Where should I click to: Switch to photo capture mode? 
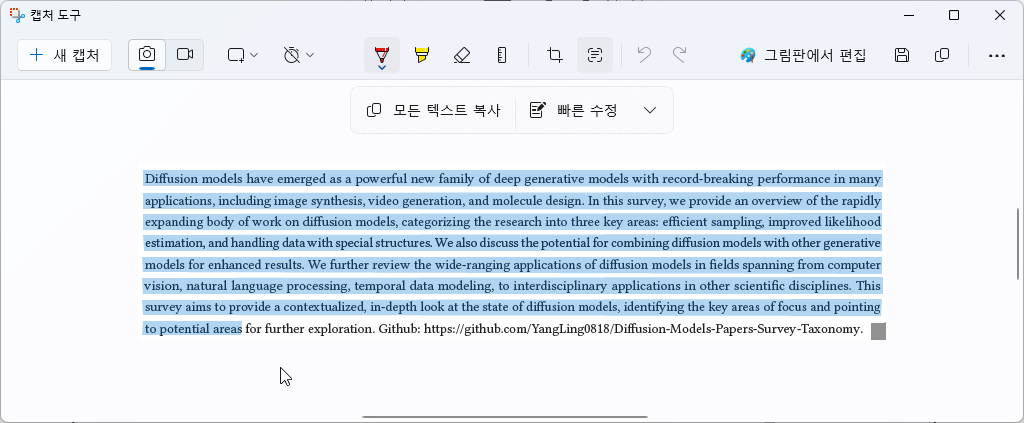click(x=147, y=55)
